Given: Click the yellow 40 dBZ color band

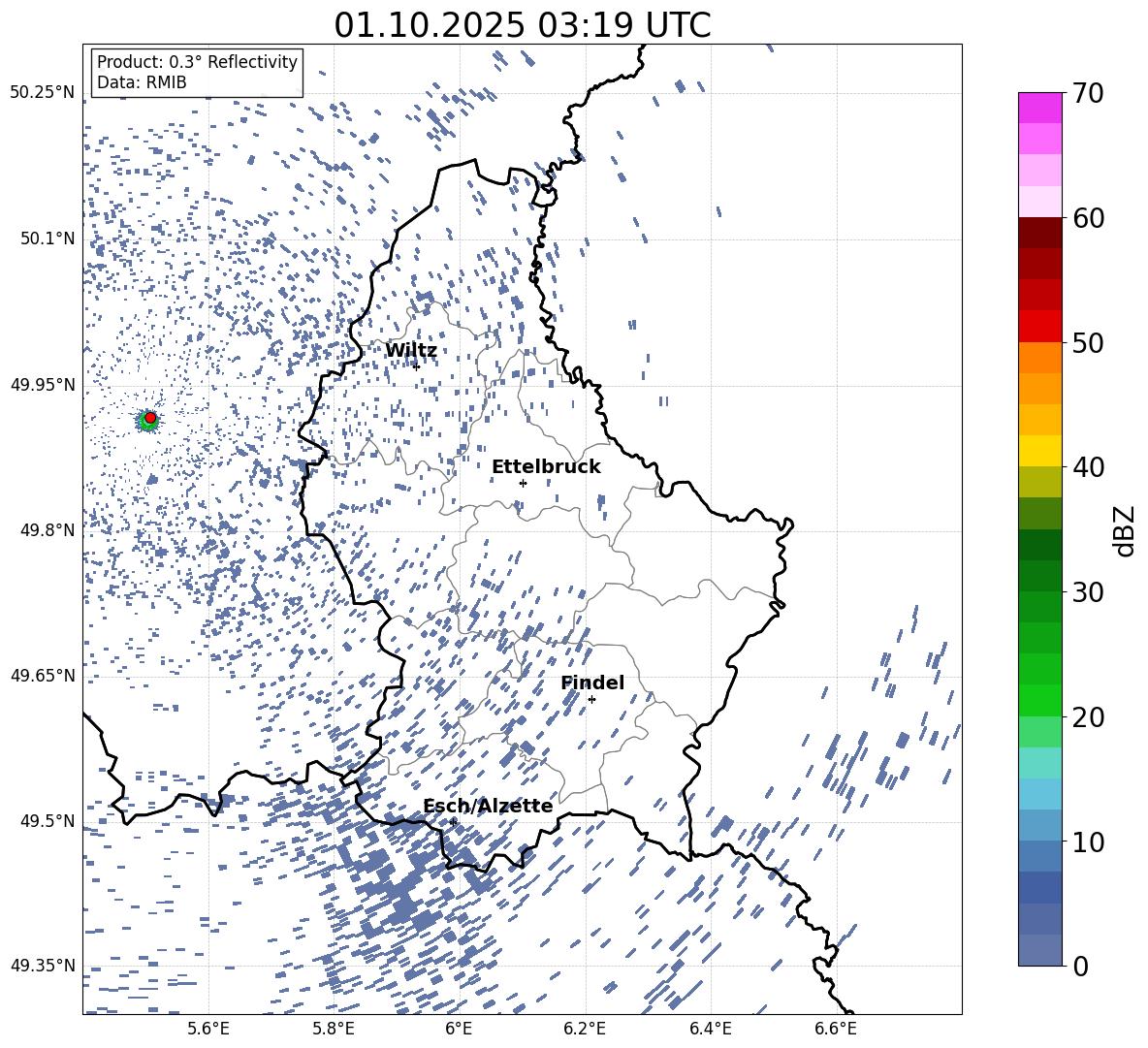Looking at the screenshot, I should pyautogui.click(x=1040, y=451).
